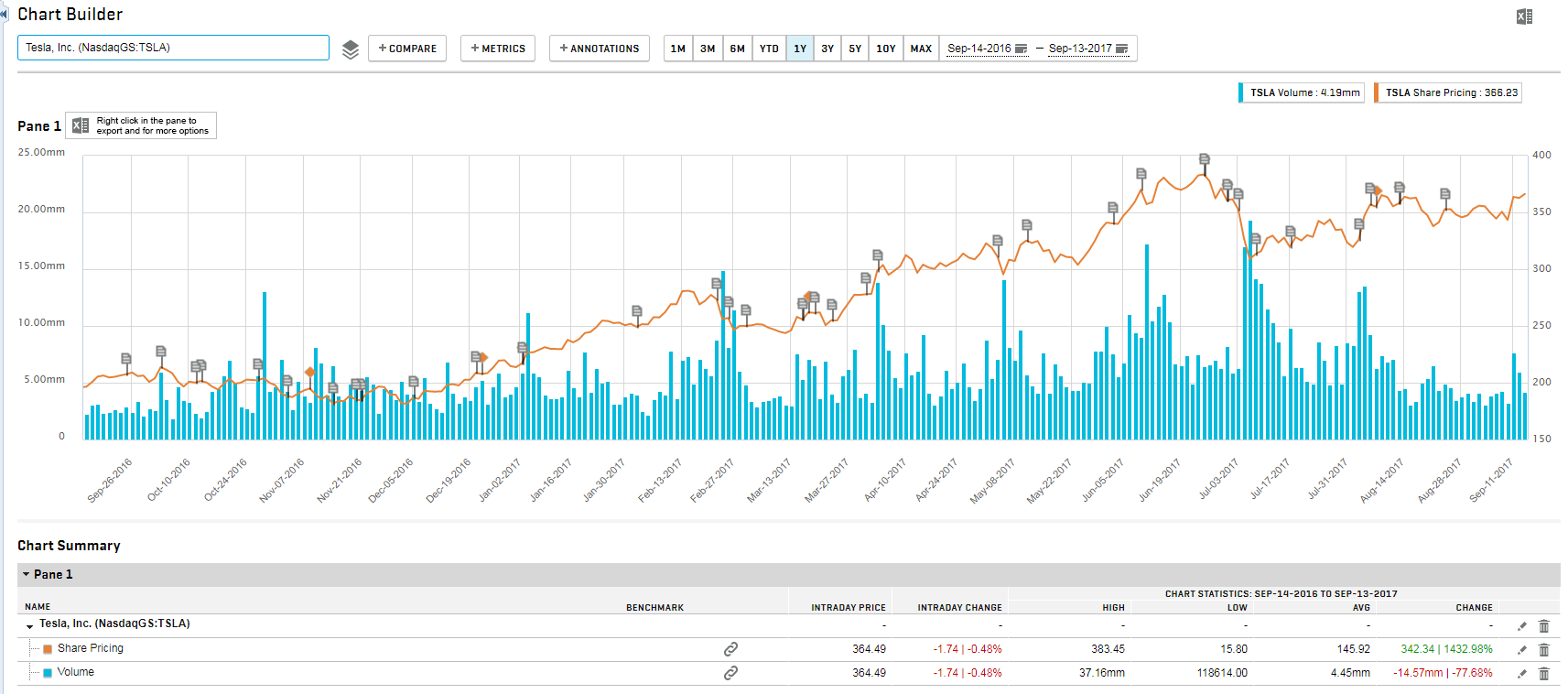The width and height of the screenshot is (1568, 694).
Task: Click the Chart Summary heading
Action: click(x=69, y=546)
